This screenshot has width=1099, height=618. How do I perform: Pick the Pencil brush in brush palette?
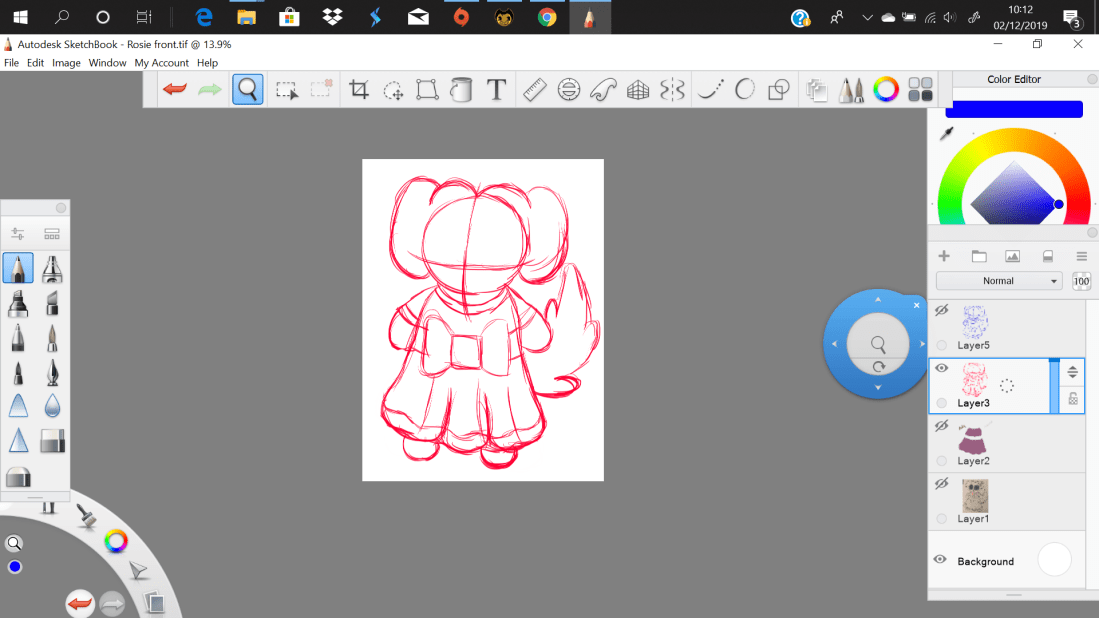click(18, 268)
